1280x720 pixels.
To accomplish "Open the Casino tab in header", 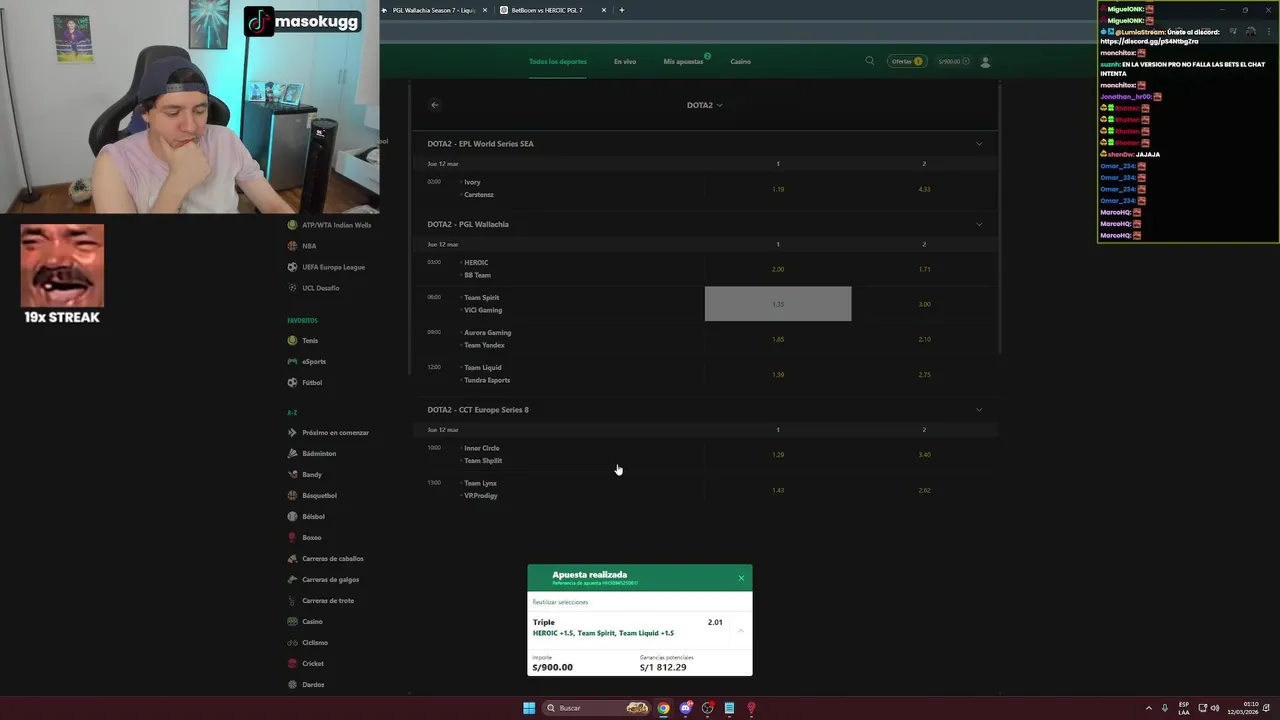I will tap(740, 62).
